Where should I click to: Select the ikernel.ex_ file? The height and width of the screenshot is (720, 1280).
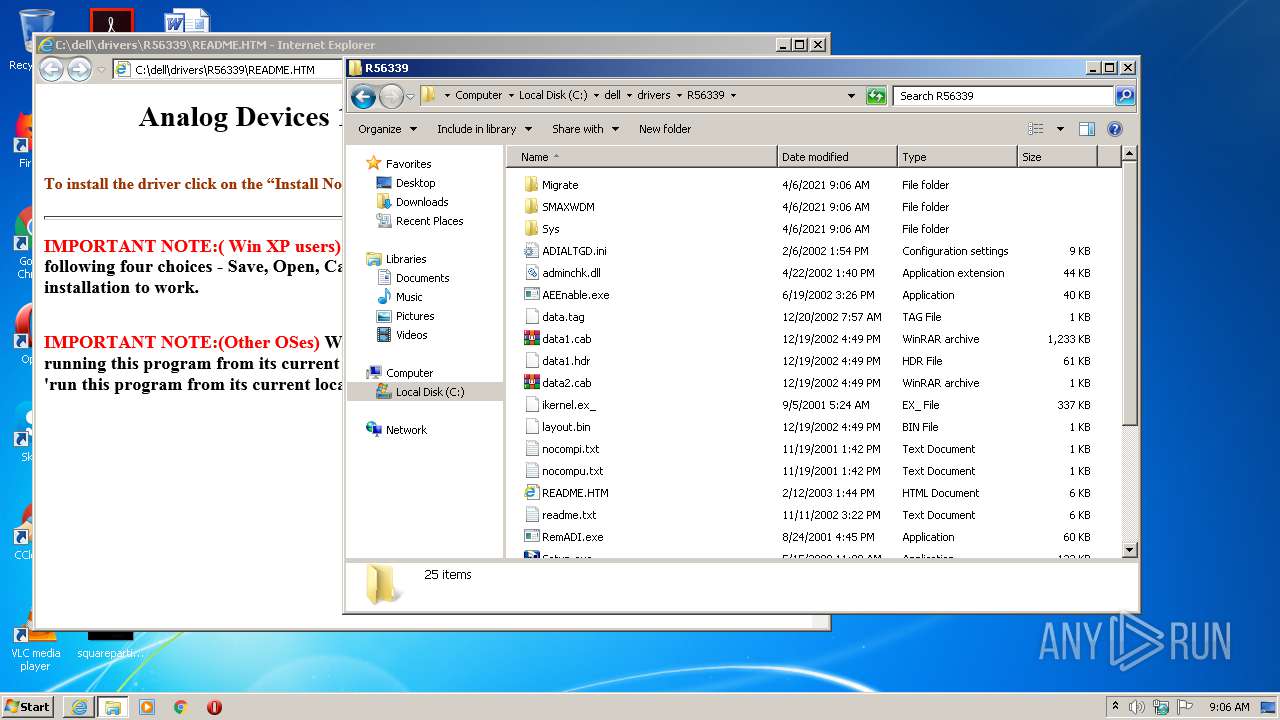(569, 405)
